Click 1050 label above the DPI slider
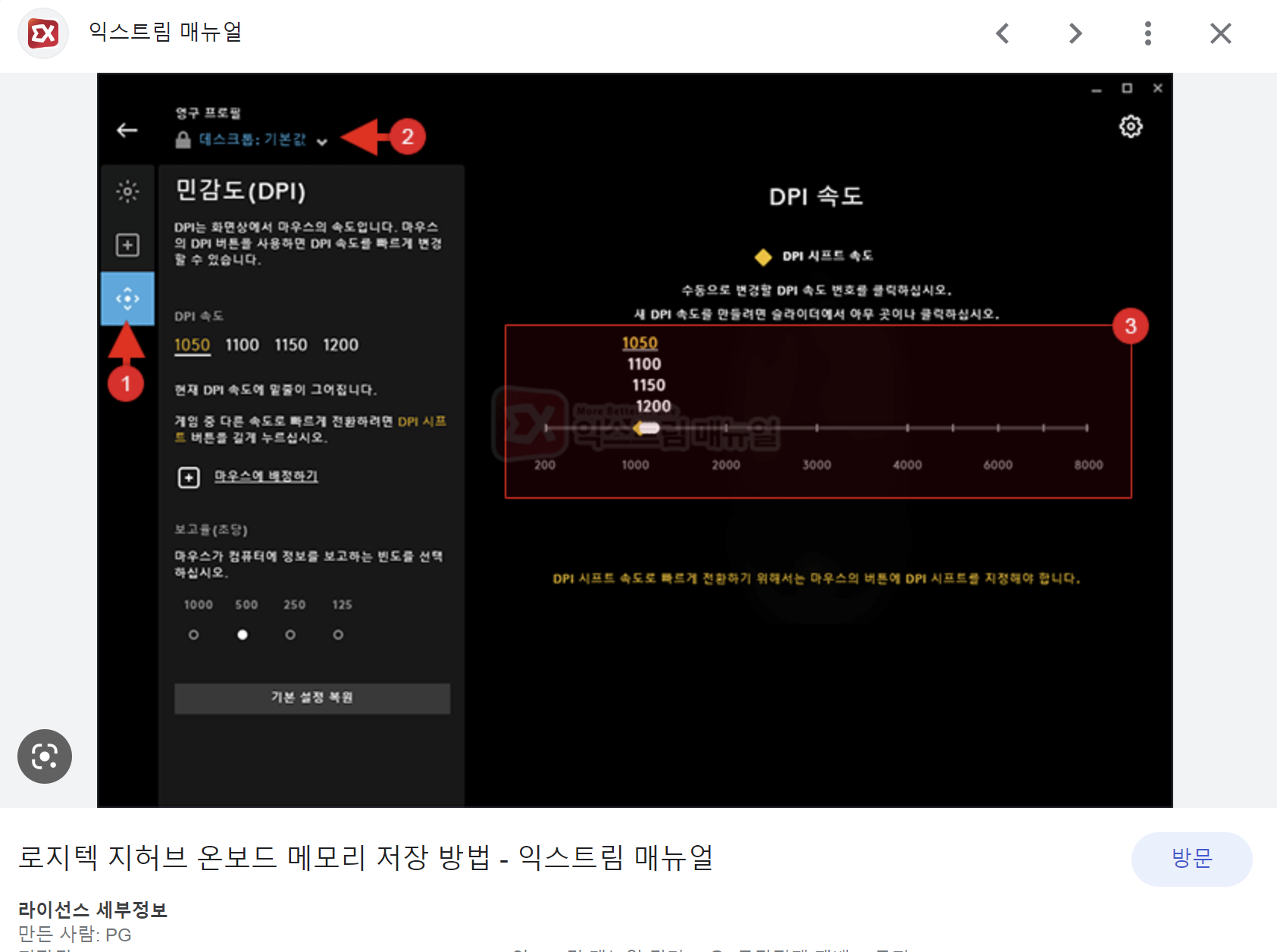 (x=640, y=343)
